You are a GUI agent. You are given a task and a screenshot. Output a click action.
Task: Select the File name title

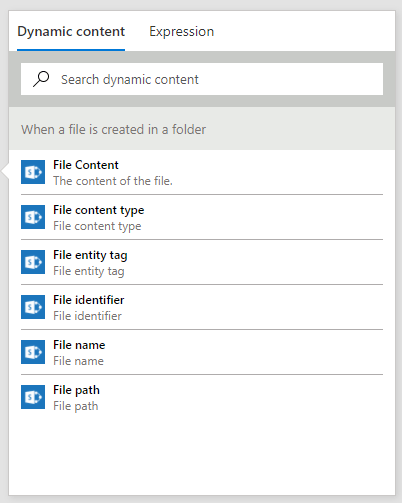[79, 345]
